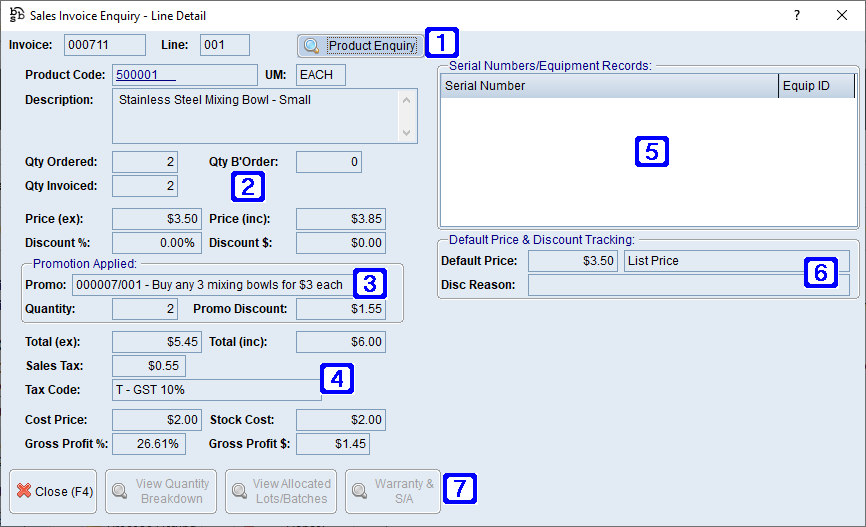This screenshot has width=866, height=527.
Task: Click the magnifier icon in Product Enquiry
Action: [311, 46]
